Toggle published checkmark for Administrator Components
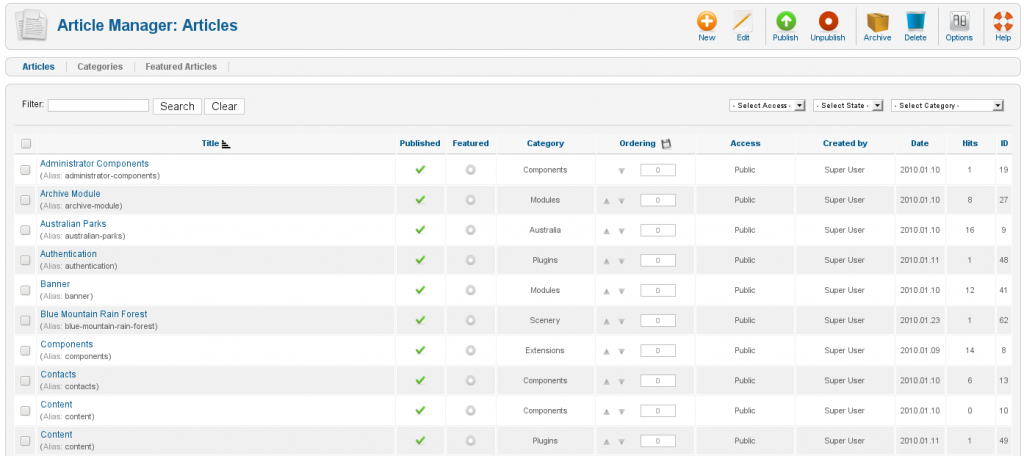Image resolution: width=1024 pixels, height=456 pixels. tap(420, 169)
